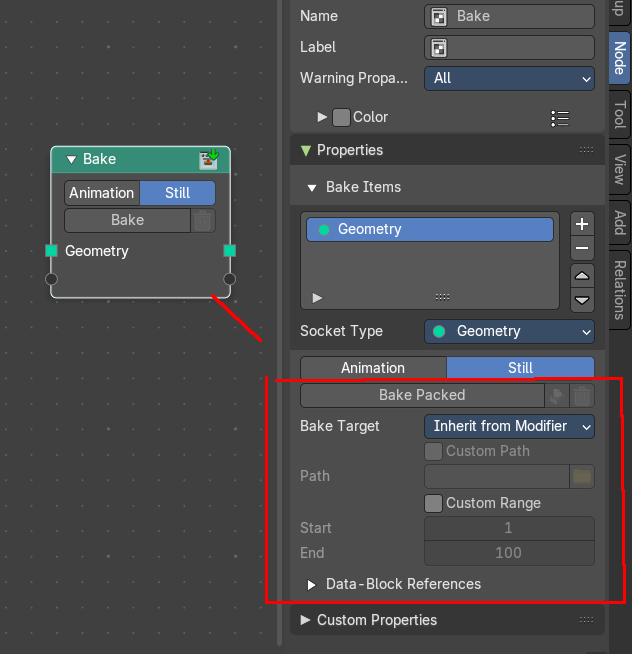Open the Socket Type dropdown showing Geometry
The width and height of the screenshot is (632, 654).
[509, 332]
